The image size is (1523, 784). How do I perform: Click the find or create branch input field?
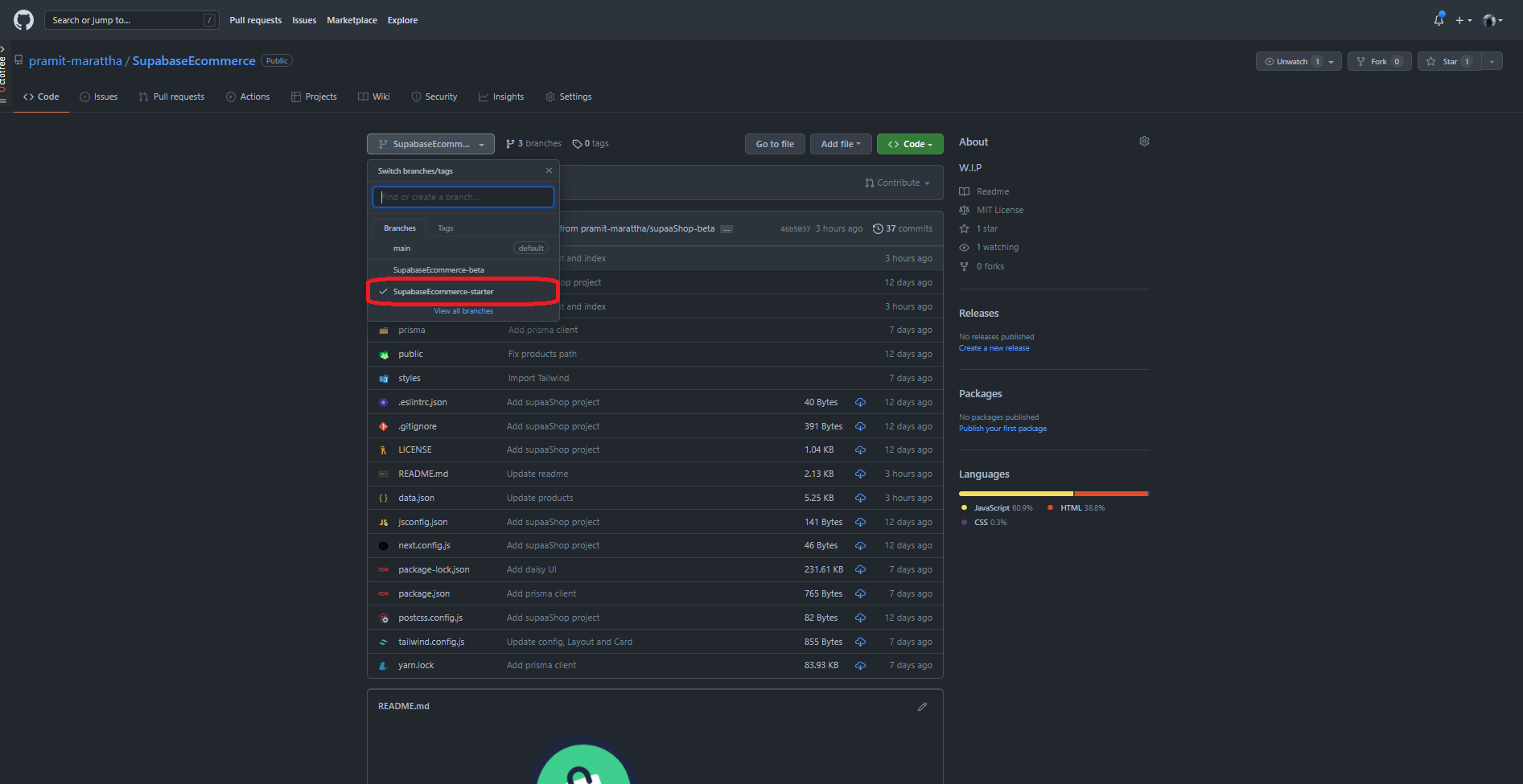point(463,196)
